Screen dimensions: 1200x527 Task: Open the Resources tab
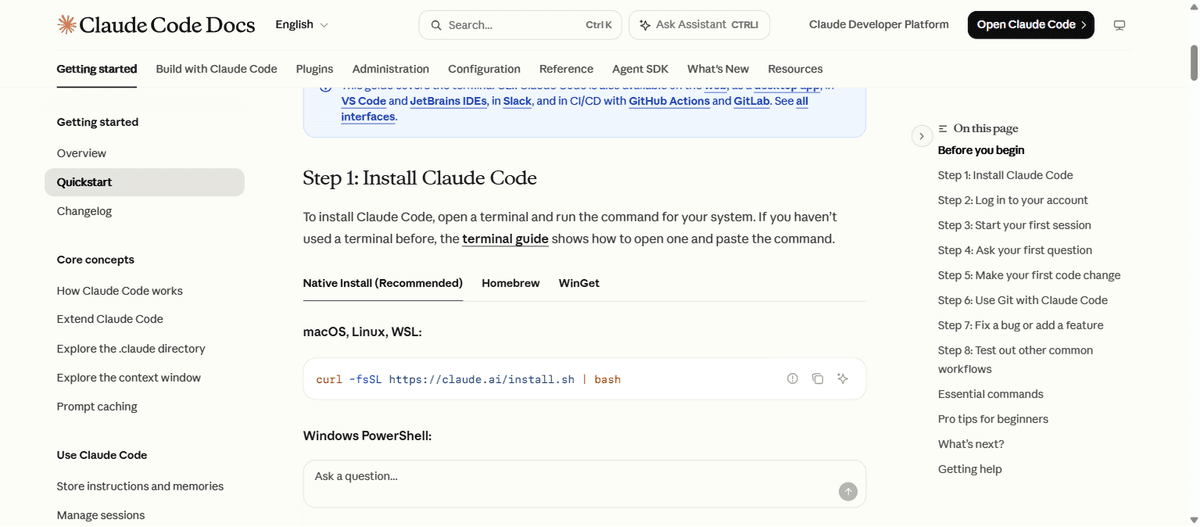(x=795, y=69)
